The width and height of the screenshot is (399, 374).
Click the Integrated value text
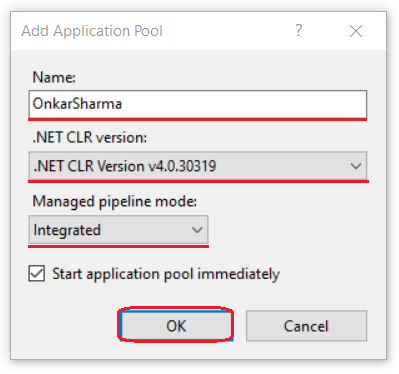click(67, 230)
